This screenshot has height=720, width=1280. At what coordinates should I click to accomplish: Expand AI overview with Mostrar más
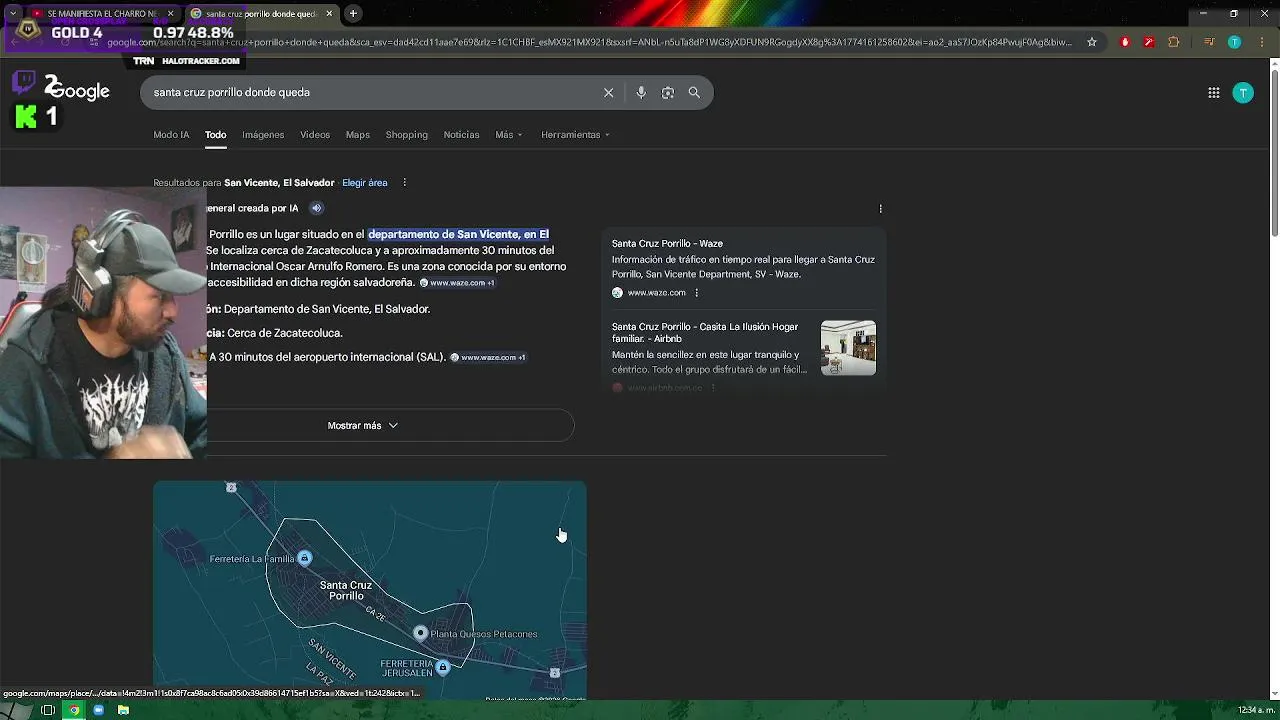[363, 425]
